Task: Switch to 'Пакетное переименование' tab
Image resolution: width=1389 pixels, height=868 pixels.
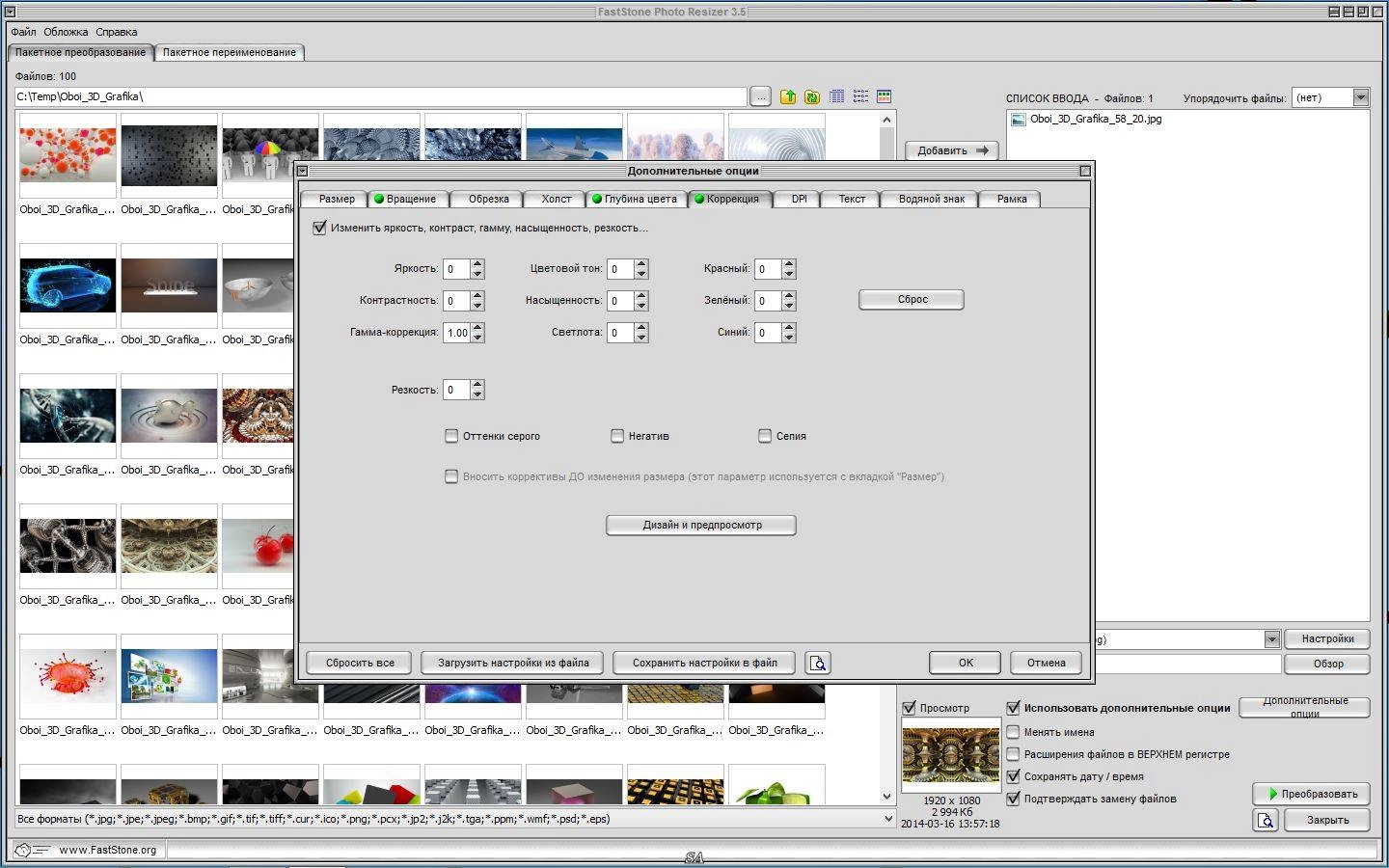Action: point(230,52)
